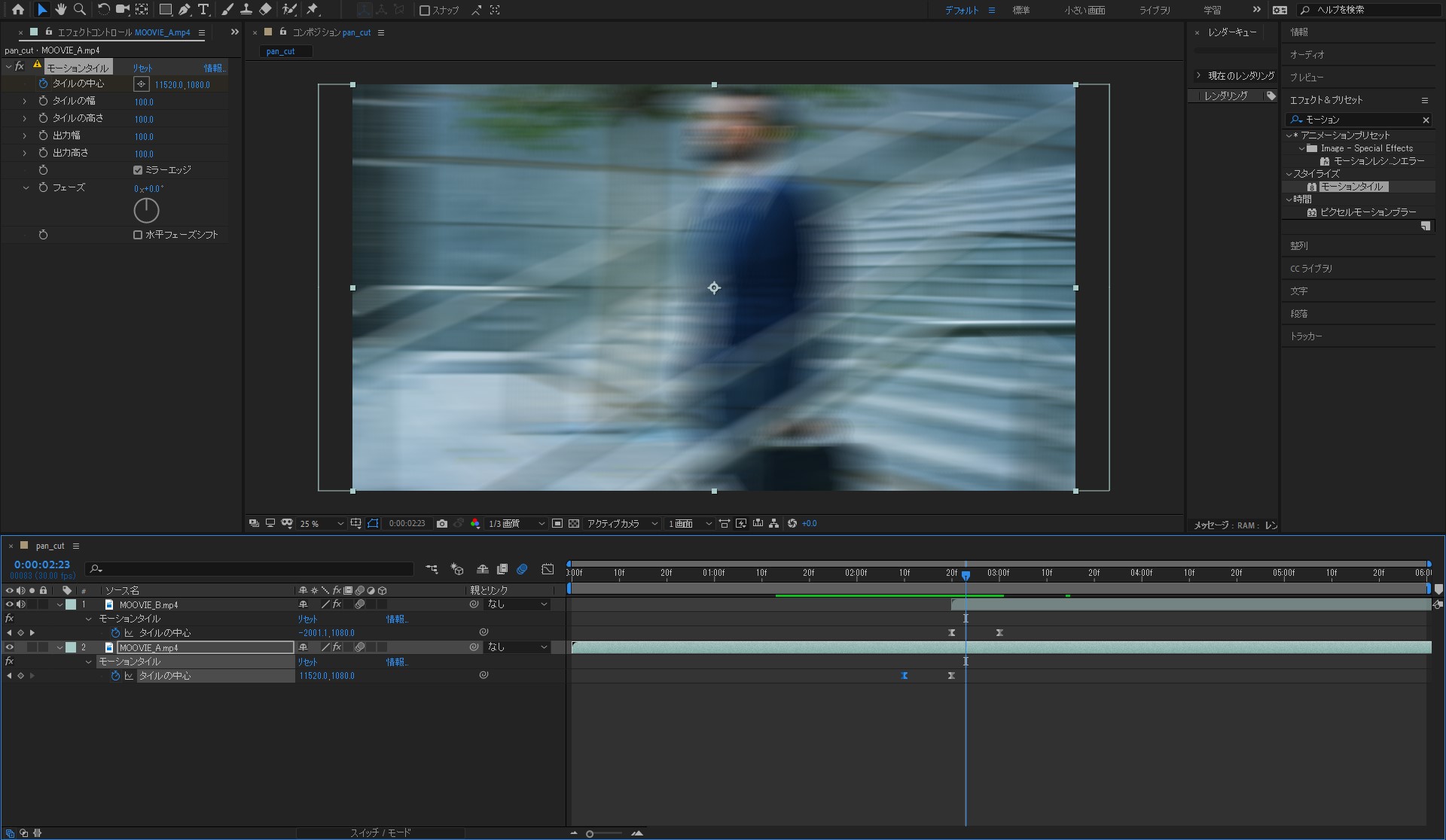
Task: Open the channel and color management icon
Action: coord(475,523)
